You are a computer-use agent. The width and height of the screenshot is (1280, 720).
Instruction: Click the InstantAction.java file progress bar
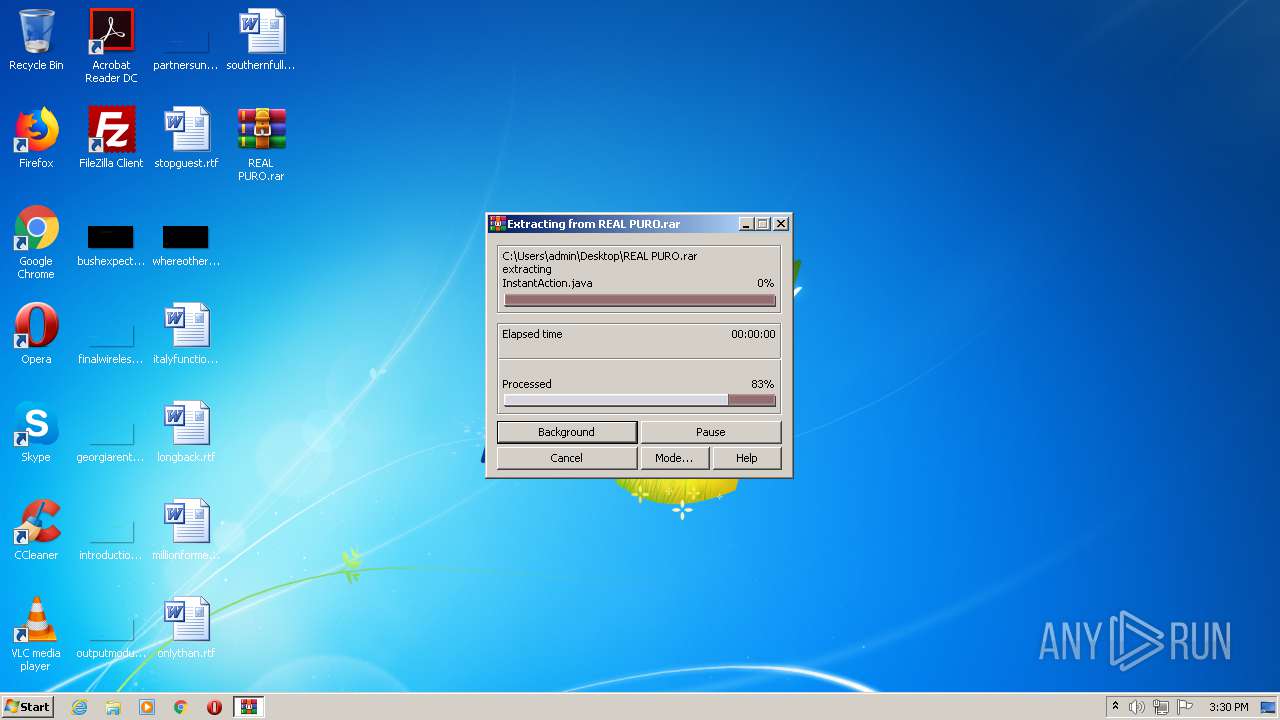[x=639, y=300]
